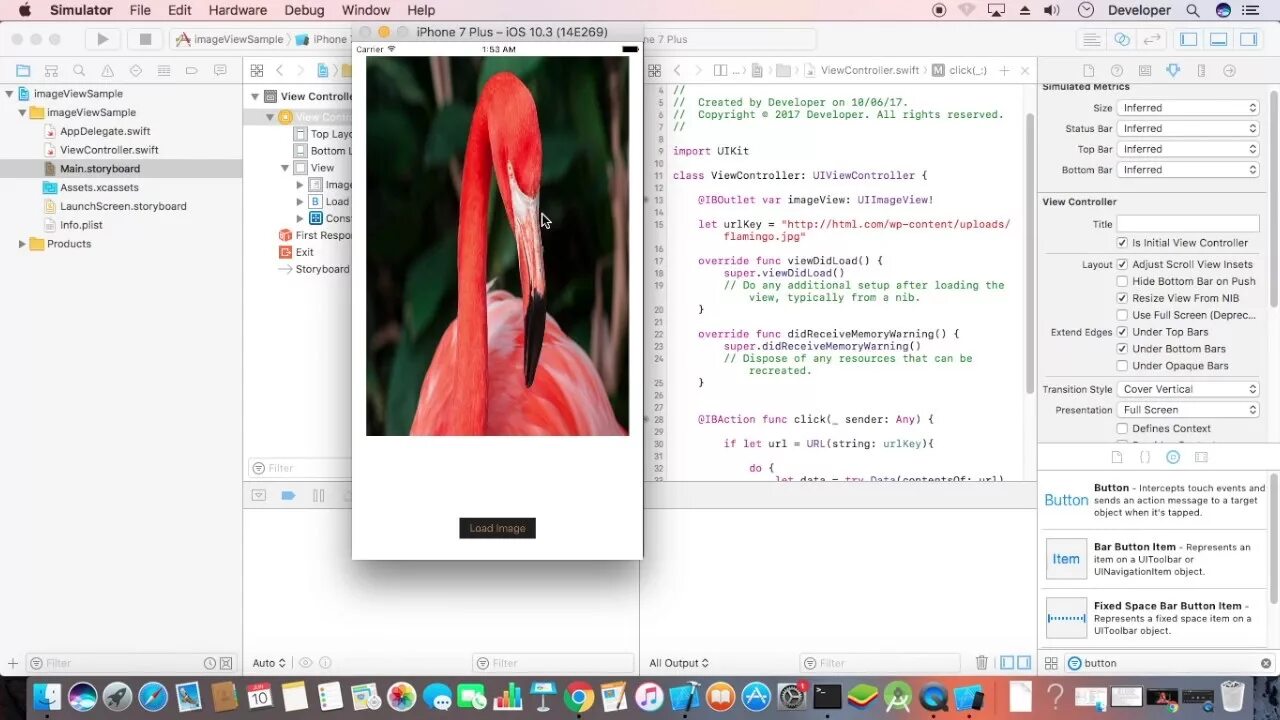Enable Hide Bottom Bar on Push

[1122, 282]
